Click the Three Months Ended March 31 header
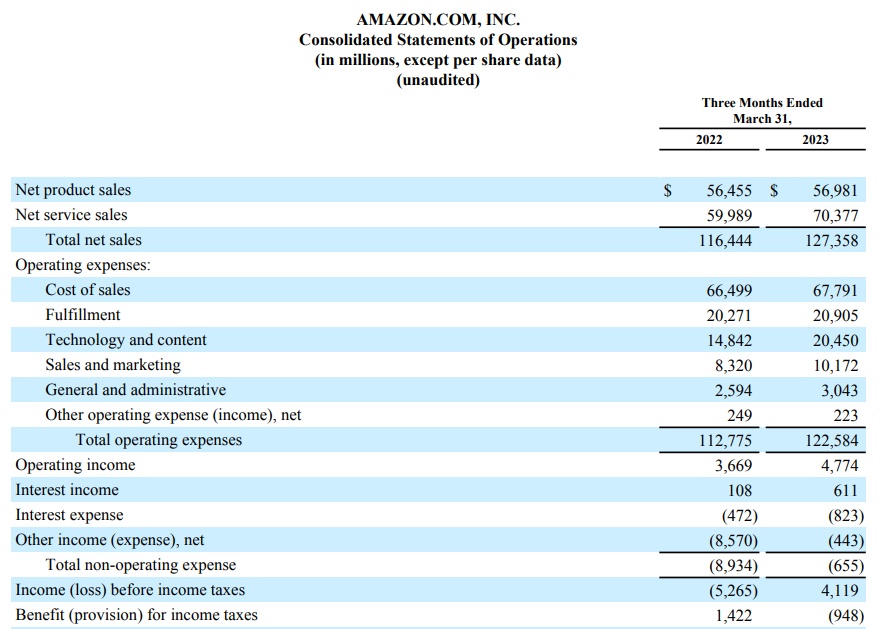 pos(762,111)
